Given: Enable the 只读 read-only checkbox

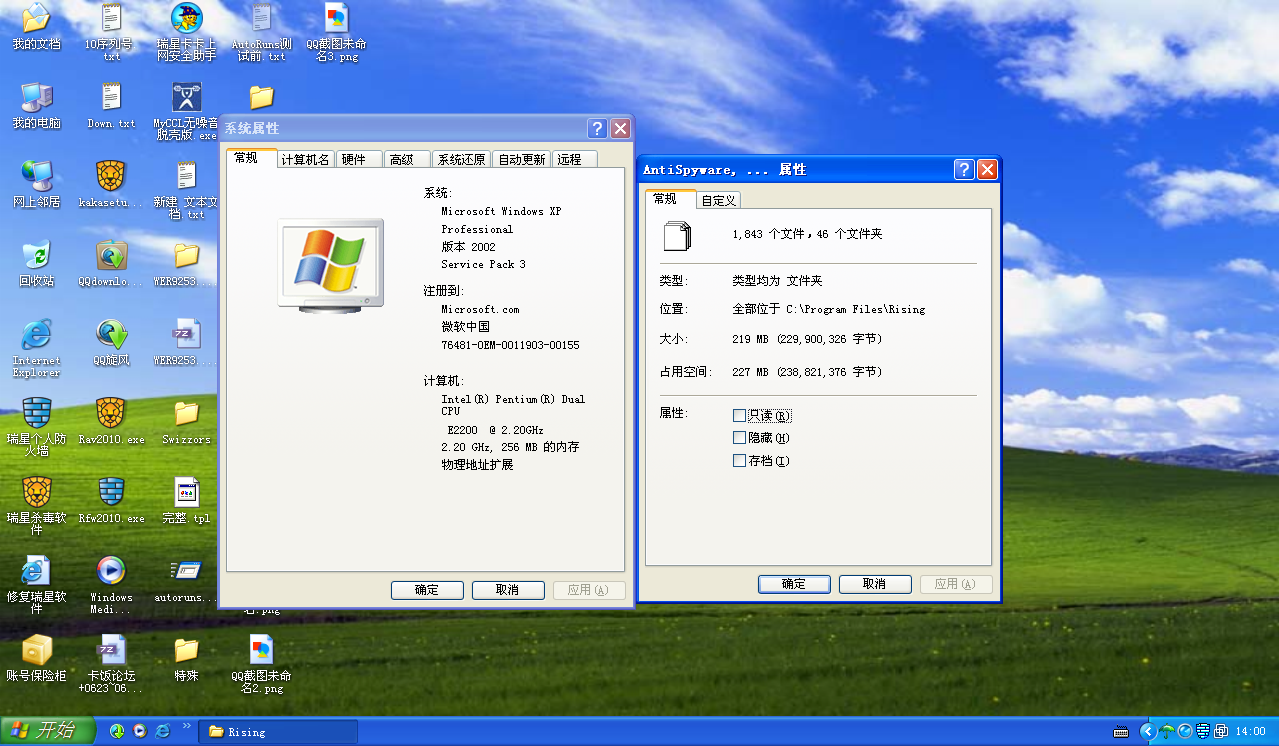Looking at the screenshot, I should [739, 415].
